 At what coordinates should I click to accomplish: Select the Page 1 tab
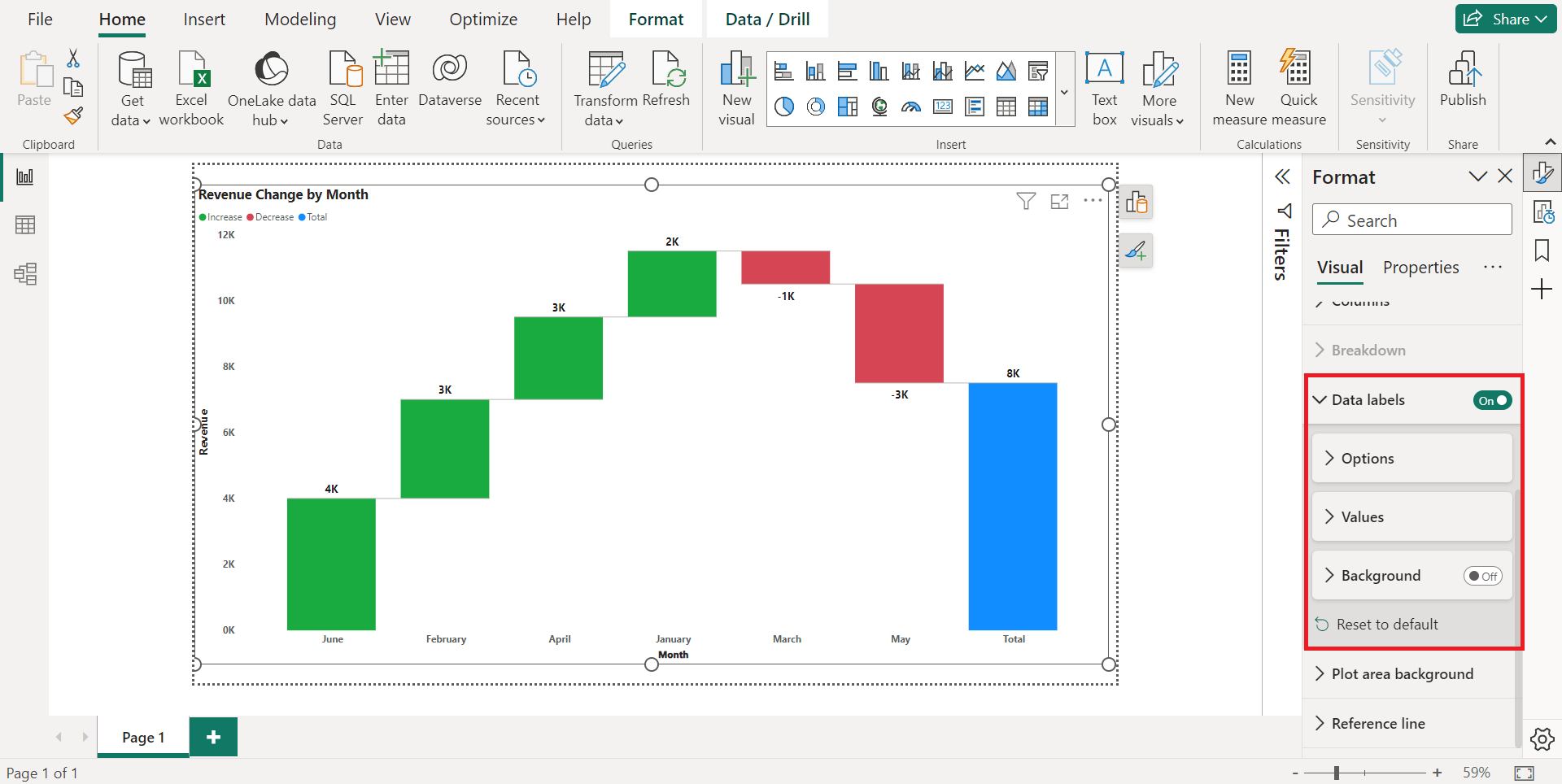coord(143,737)
